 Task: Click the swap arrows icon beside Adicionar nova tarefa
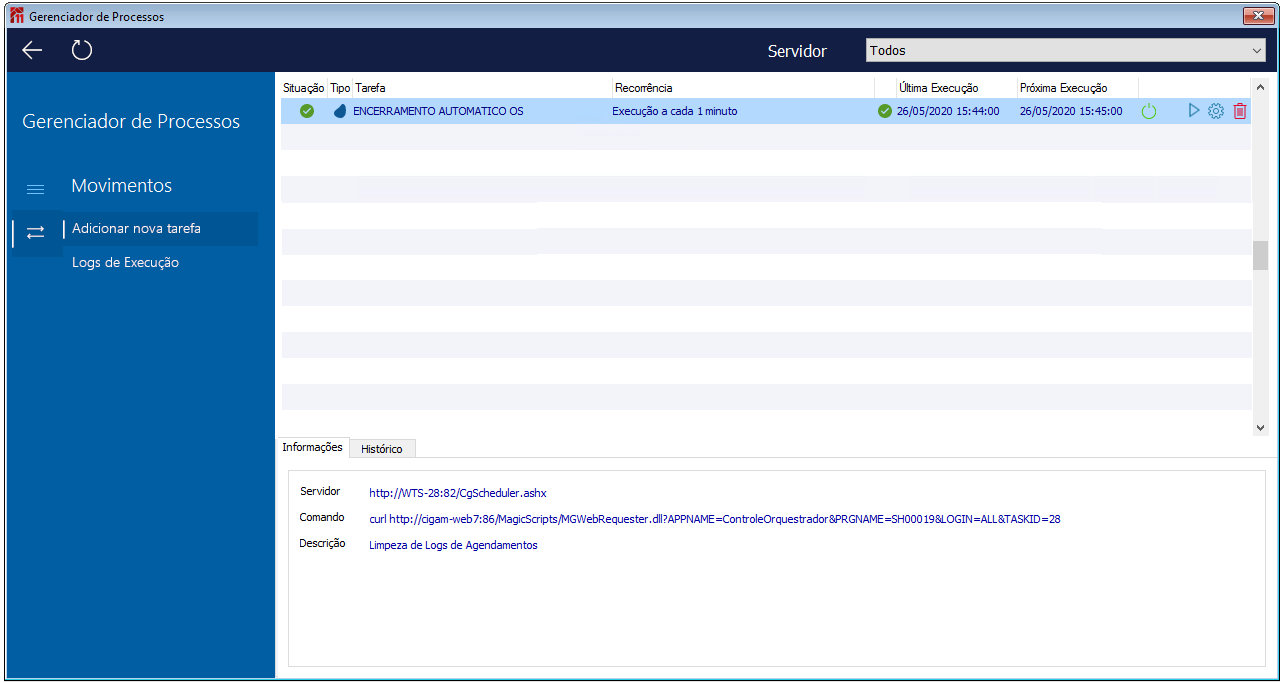35,231
